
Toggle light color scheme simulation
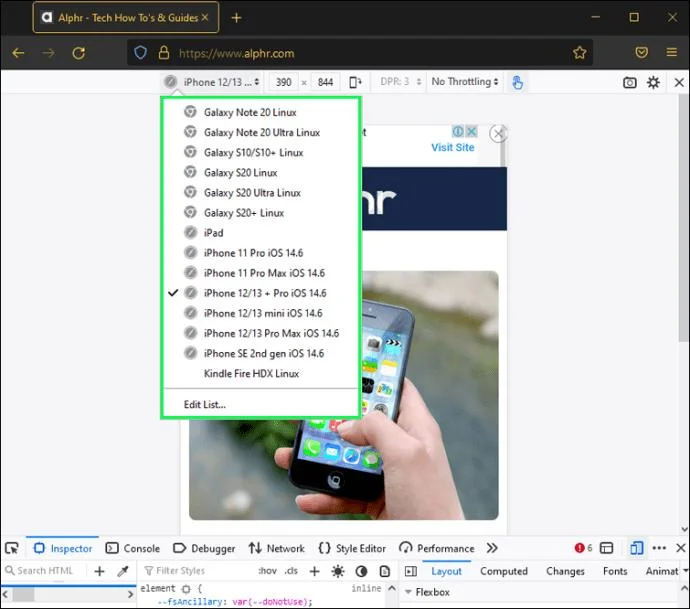pyautogui.click(x=338, y=571)
